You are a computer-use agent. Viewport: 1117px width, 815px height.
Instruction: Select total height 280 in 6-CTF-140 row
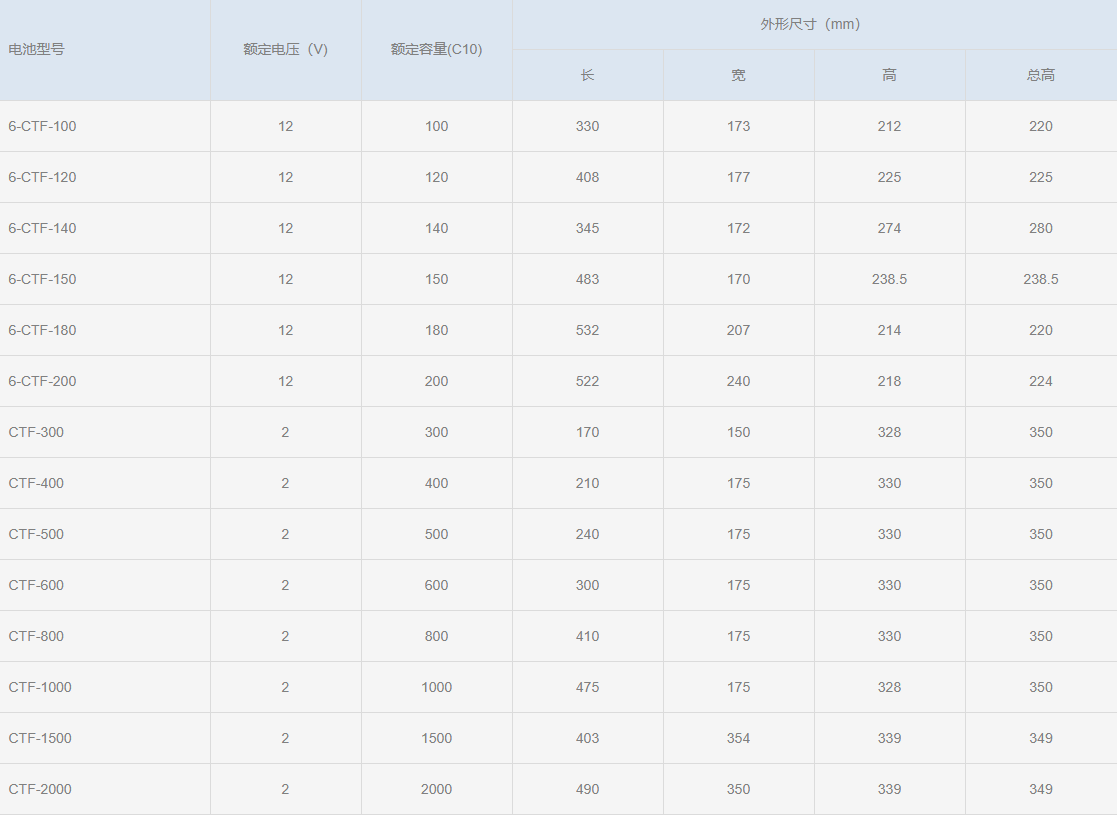click(1040, 228)
